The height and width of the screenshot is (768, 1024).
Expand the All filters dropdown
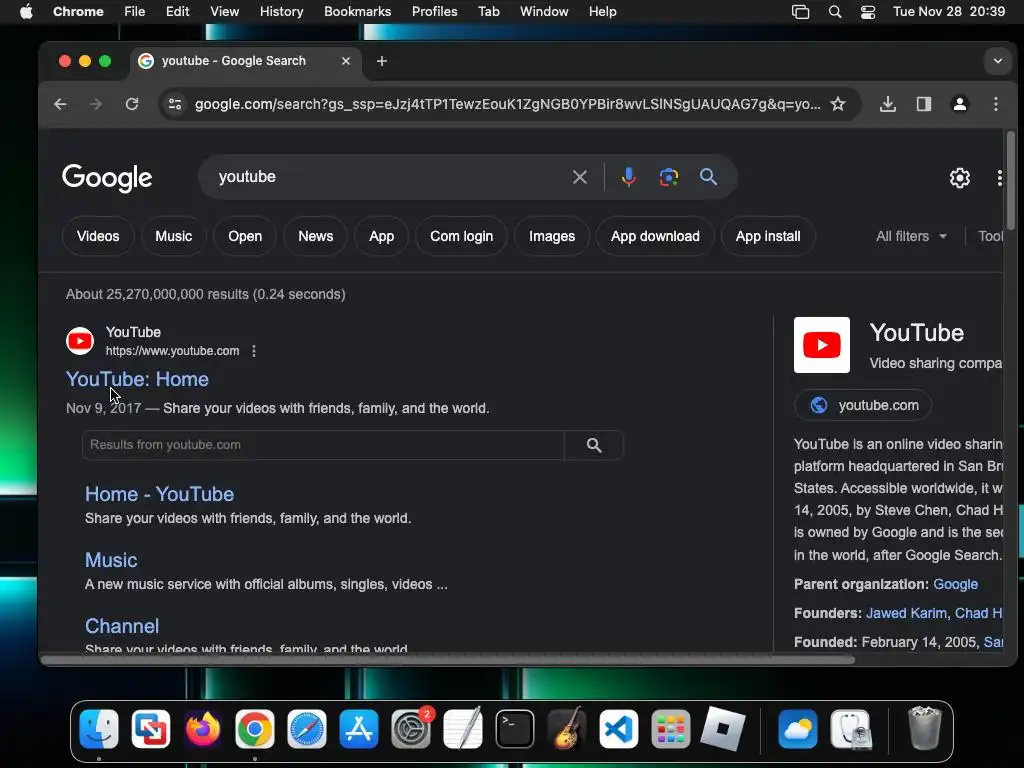(x=911, y=236)
